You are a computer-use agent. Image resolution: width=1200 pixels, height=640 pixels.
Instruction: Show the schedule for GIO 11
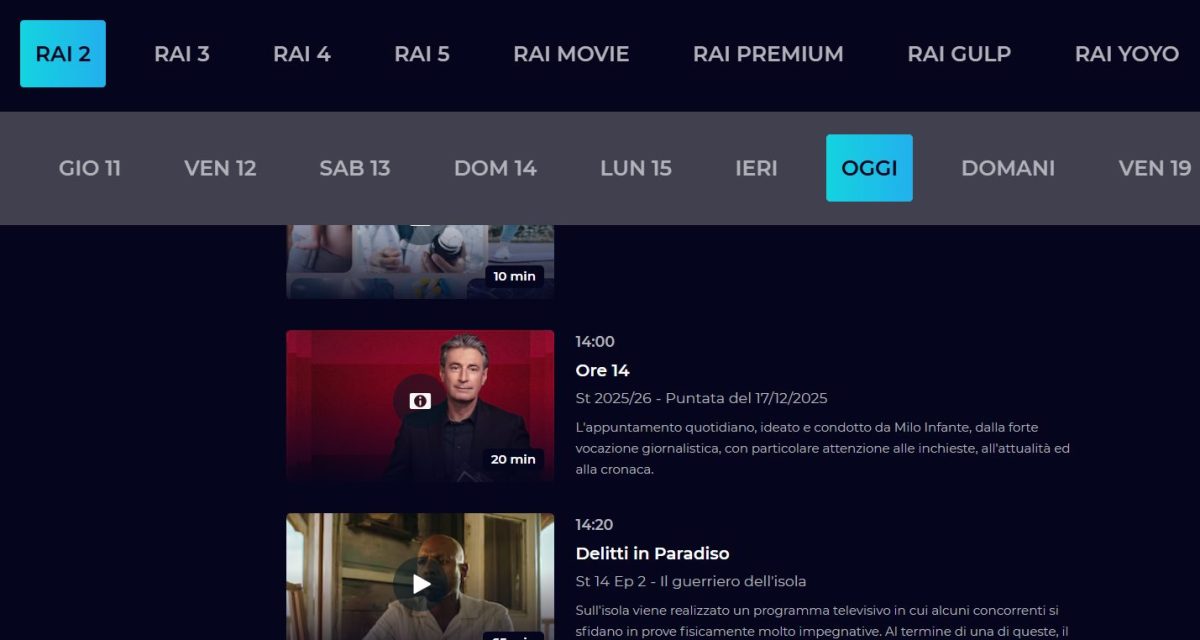(x=90, y=168)
